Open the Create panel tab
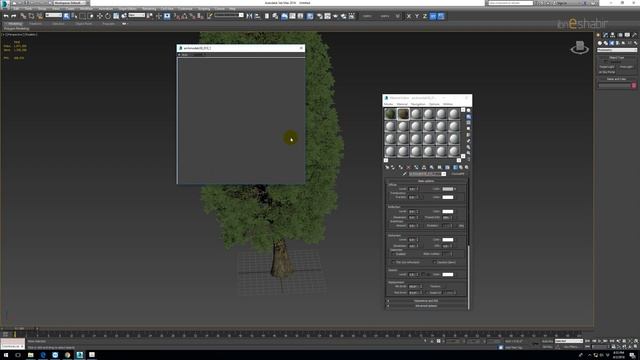Screen dimensions: 640x360 tap(598, 35)
